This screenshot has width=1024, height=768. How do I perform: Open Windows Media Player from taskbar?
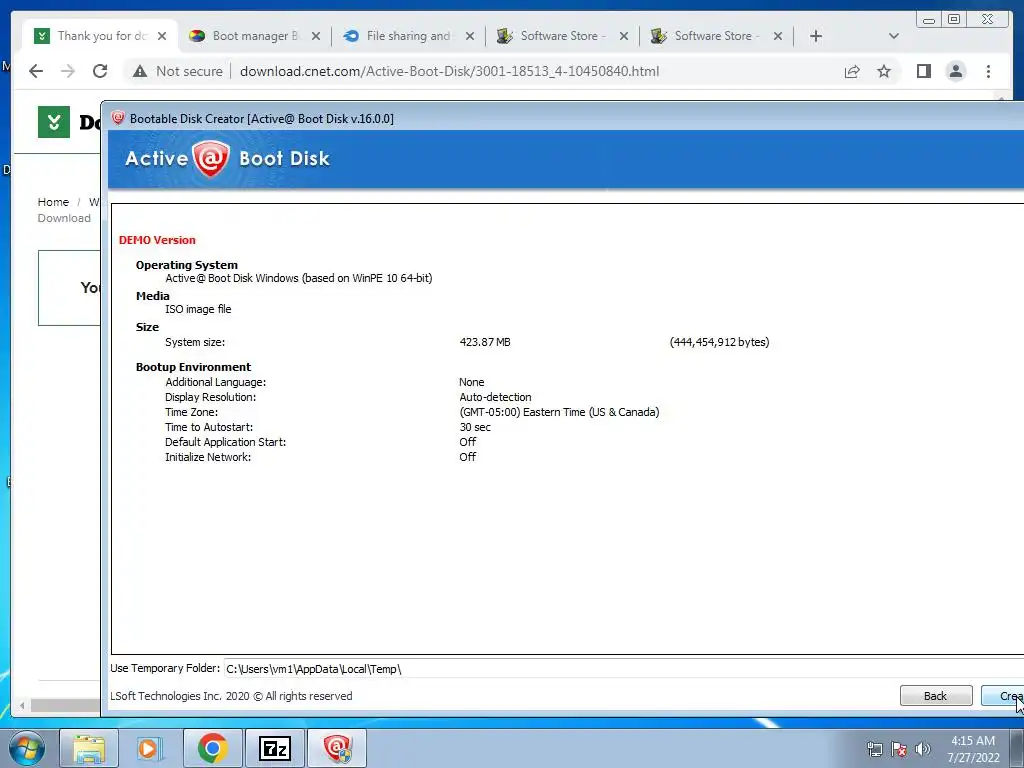[x=150, y=748]
